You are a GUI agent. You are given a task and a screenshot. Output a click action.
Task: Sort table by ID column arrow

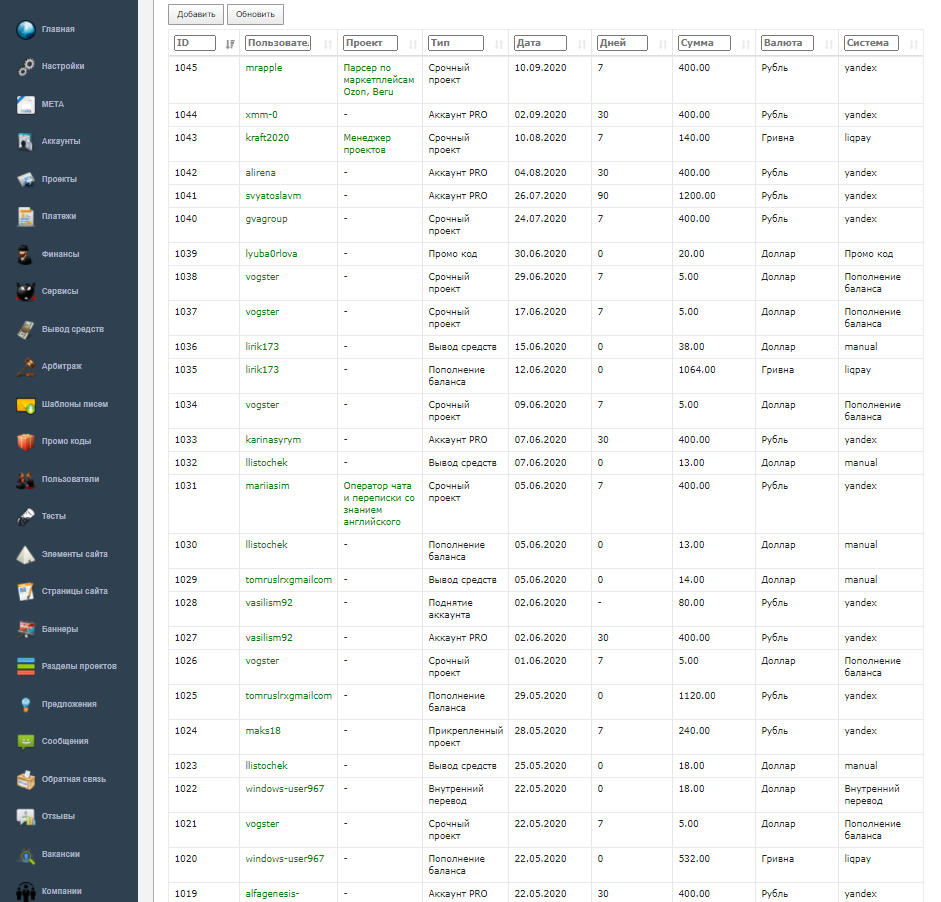click(x=230, y=44)
